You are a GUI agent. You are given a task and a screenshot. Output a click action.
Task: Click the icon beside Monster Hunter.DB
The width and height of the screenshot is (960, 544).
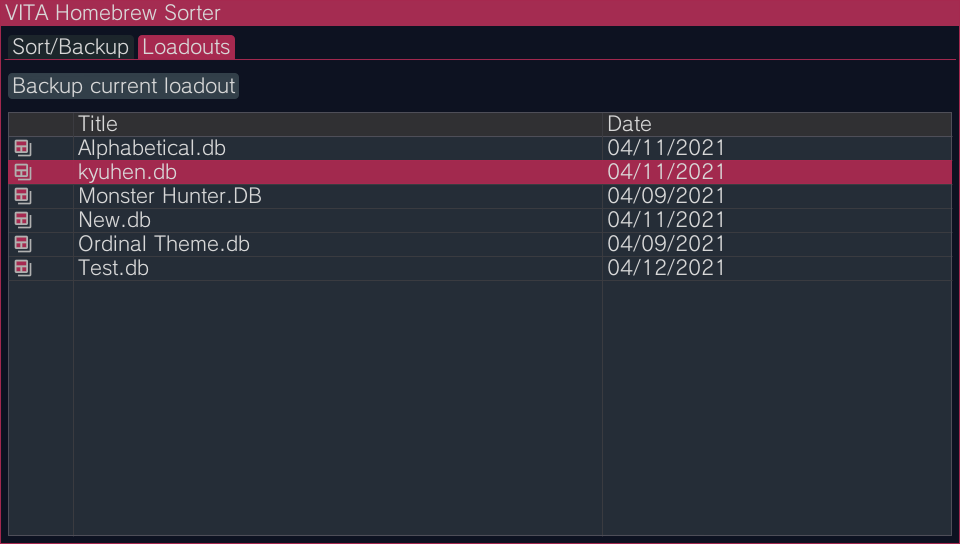pyautogui.click(x=23, y=196)
